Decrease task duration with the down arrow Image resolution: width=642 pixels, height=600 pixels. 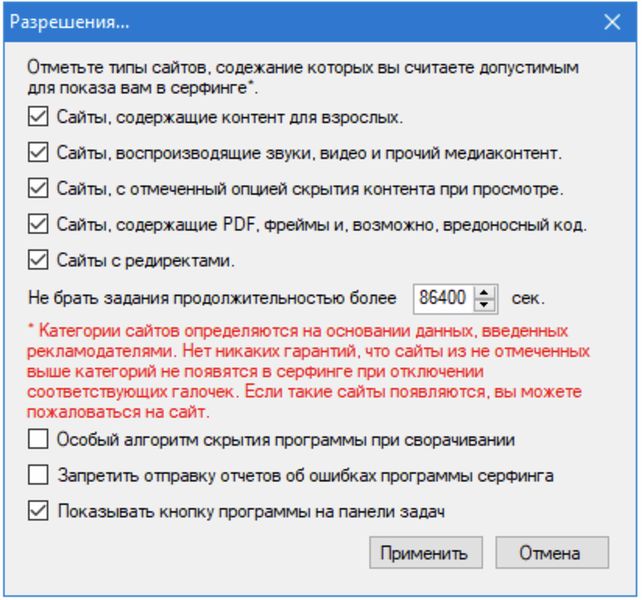[485, 303]
